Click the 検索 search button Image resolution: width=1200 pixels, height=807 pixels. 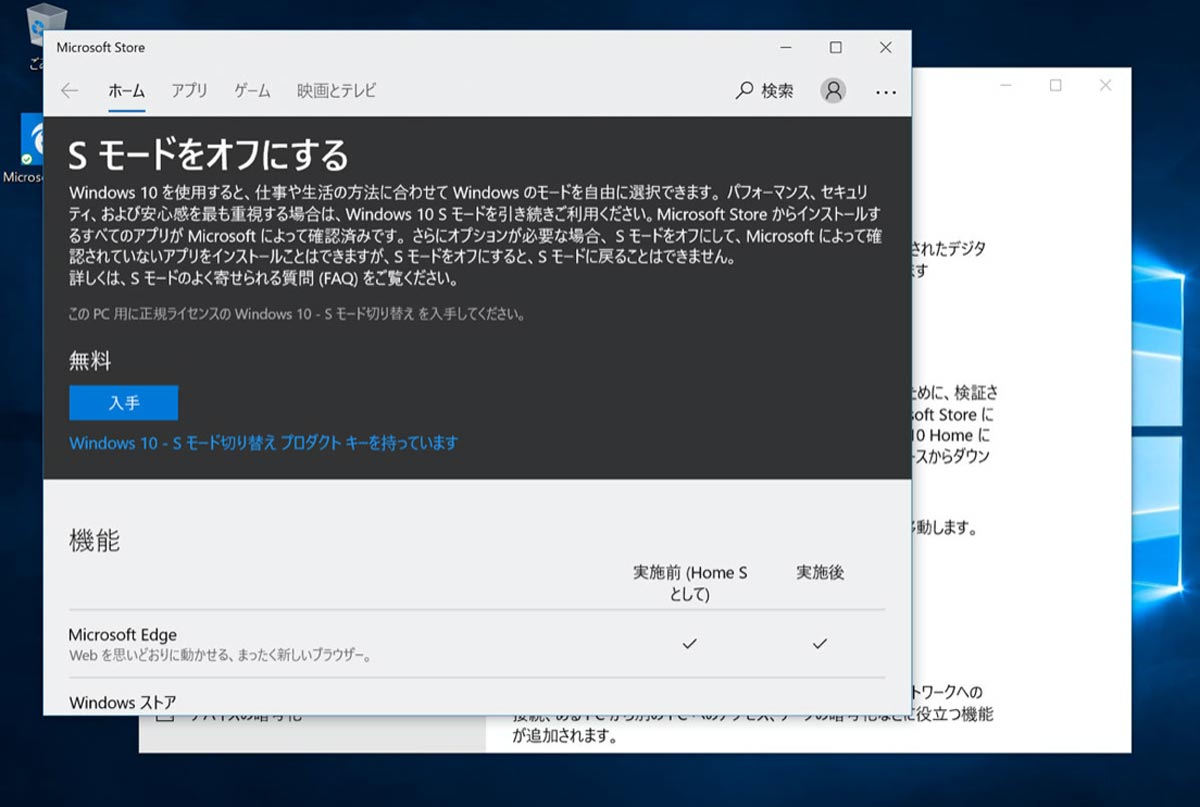coord(765,91)
